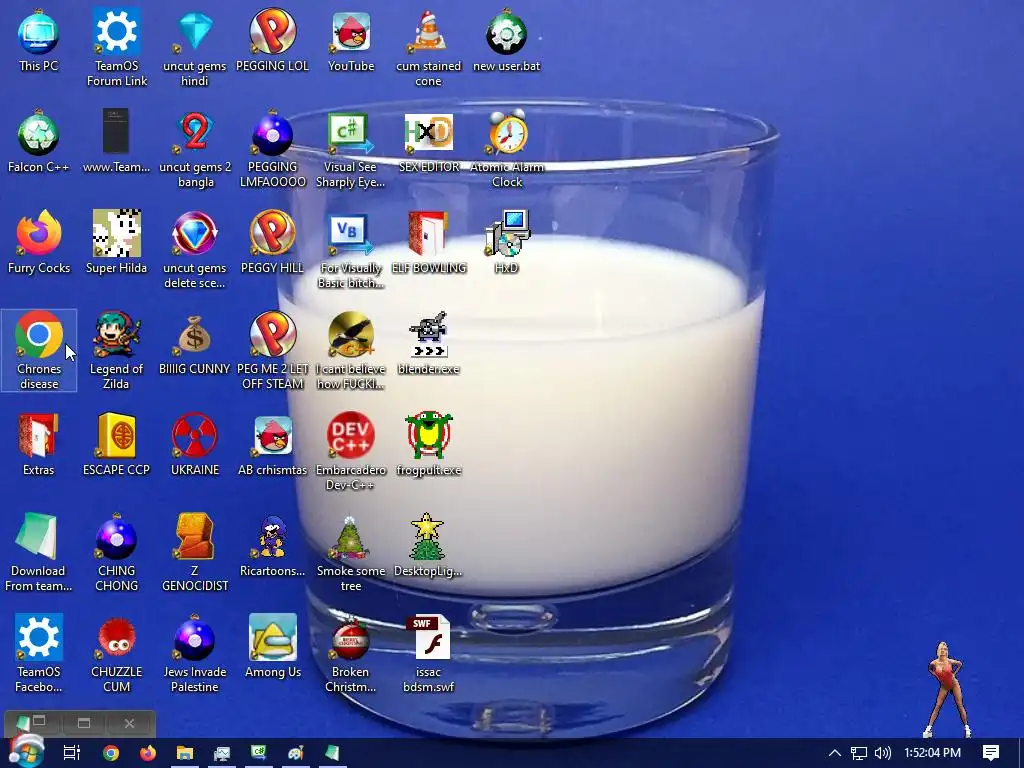Launch the Atomic Alarm Clock shortcut
This screenshot has width=1024, height=768.
[x=507, y=149]
